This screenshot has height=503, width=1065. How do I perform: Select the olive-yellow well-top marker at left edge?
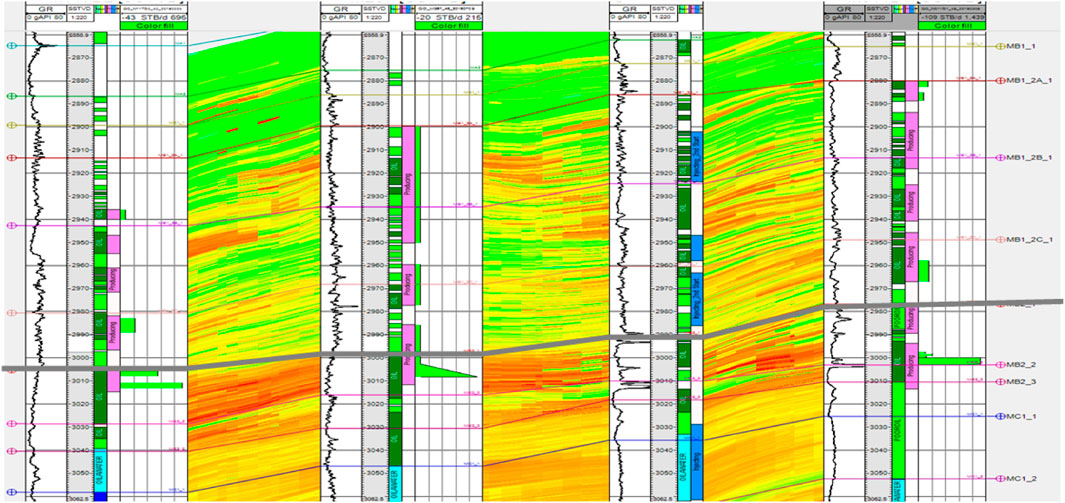click(x=11, y=126)
